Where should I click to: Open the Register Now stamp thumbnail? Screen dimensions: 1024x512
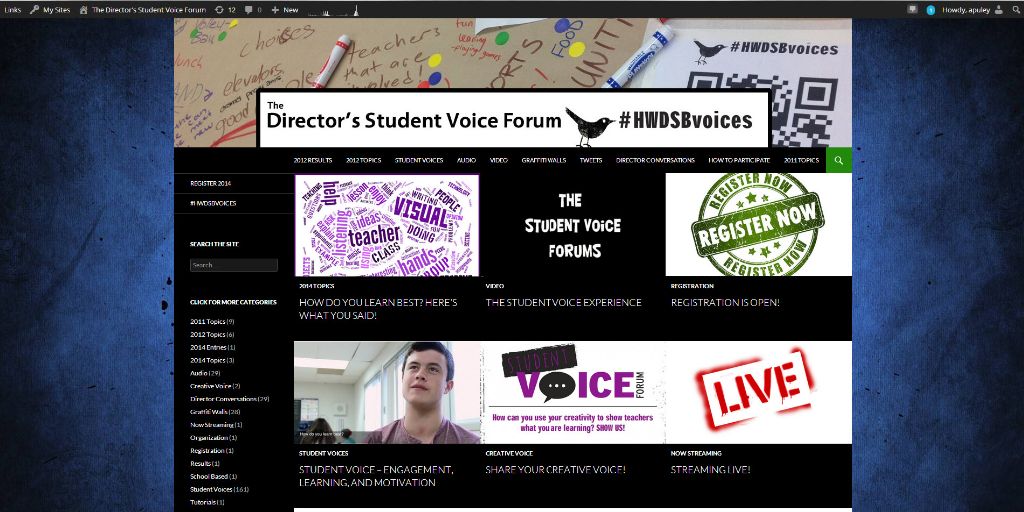point(758,225)
